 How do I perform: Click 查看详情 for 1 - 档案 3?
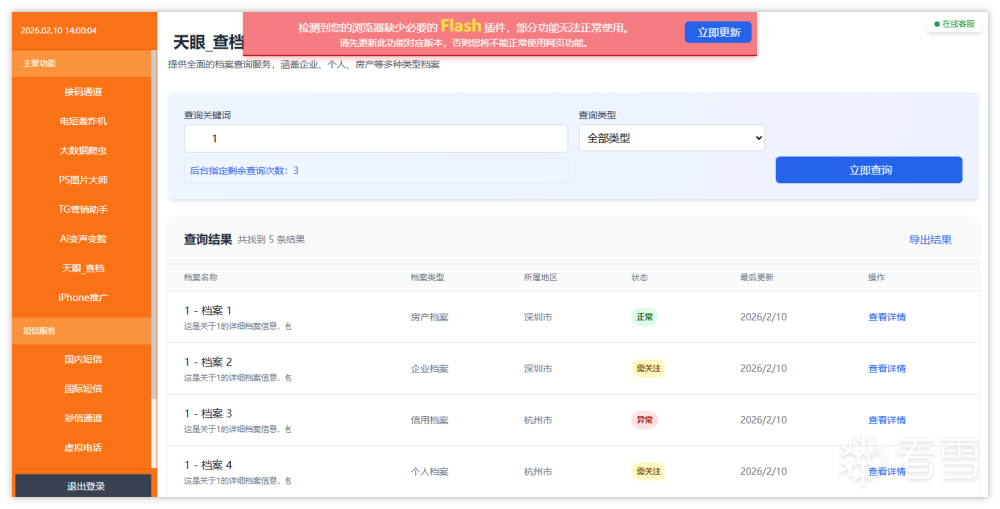[886, 420]
